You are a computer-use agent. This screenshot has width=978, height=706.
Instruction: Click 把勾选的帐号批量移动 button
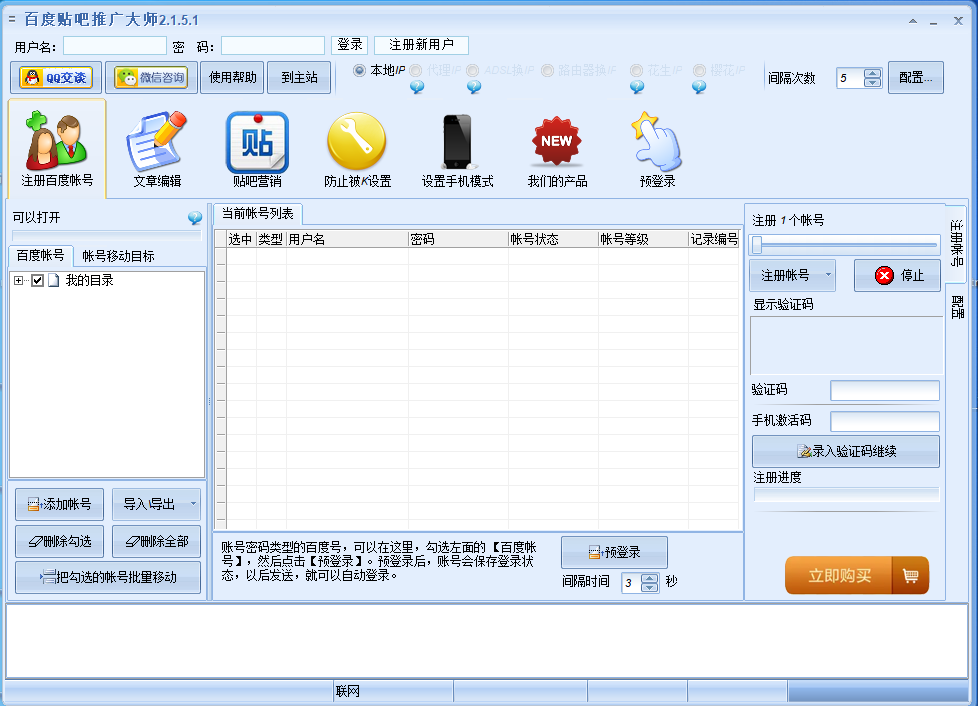[x=108, y=577]
